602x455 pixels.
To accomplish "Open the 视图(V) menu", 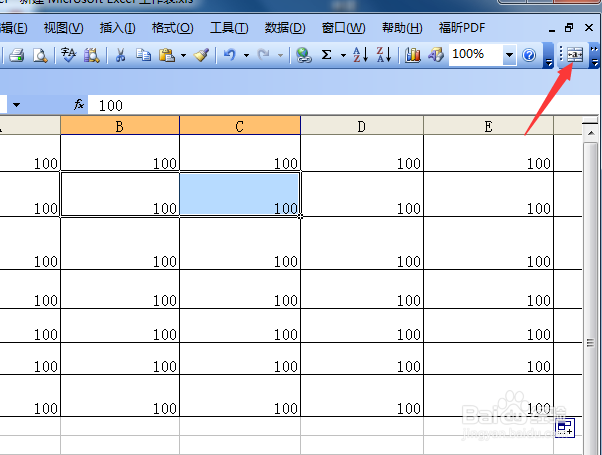I will (x=63, y=28).
